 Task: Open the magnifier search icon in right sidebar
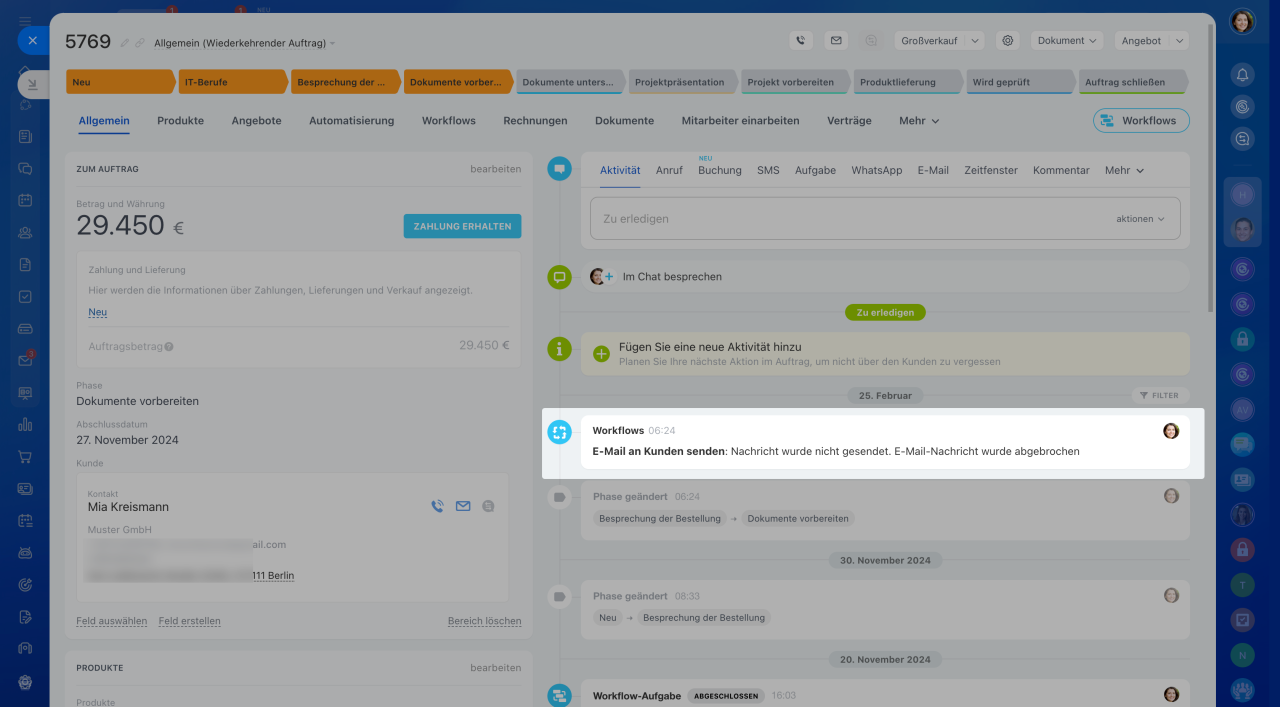1242,140
